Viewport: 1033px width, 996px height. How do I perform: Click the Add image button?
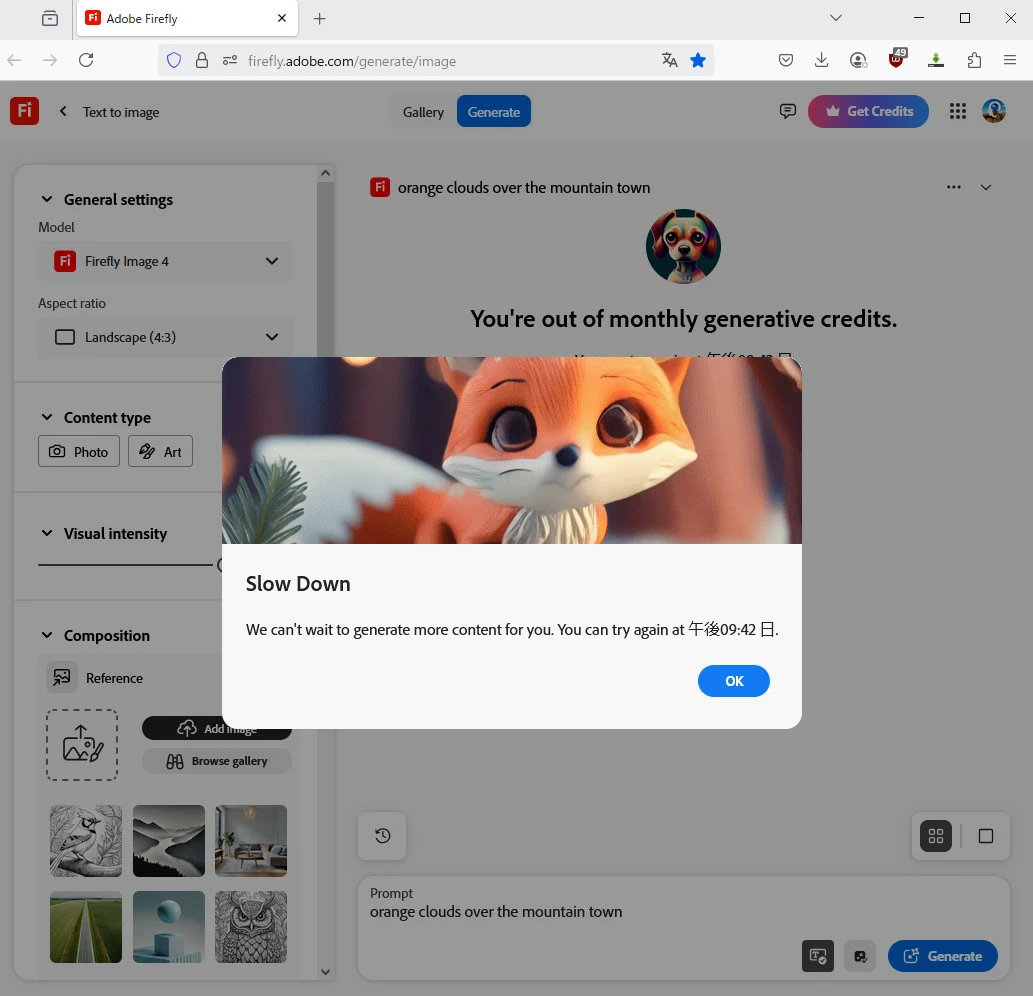[217, 728]
